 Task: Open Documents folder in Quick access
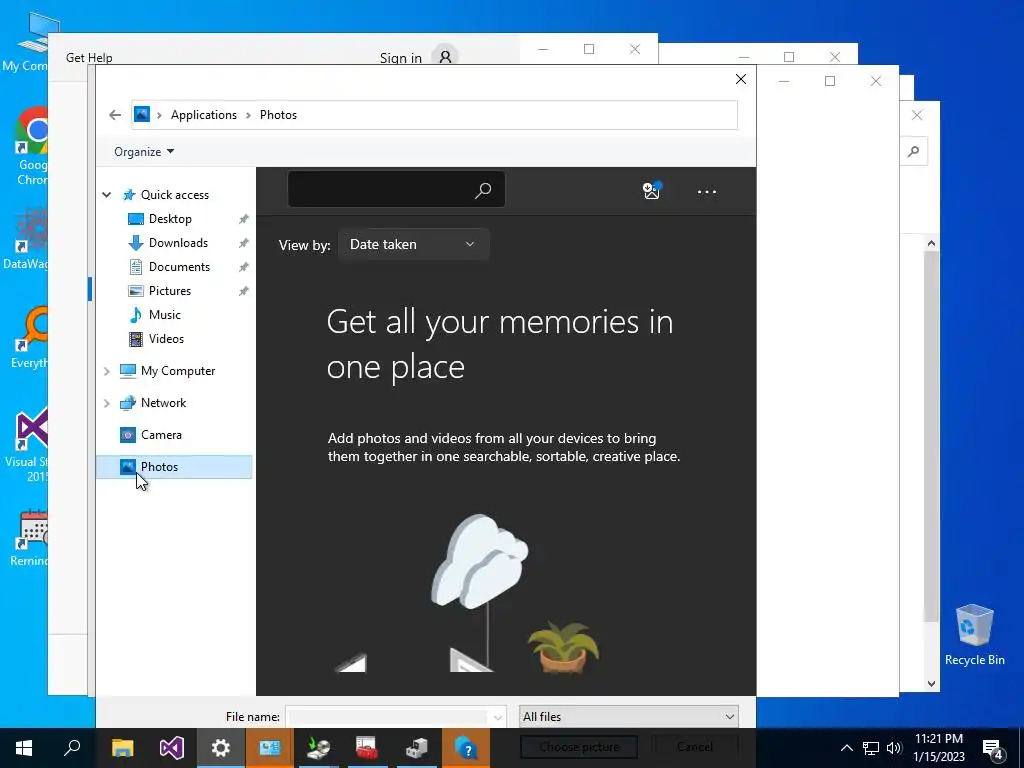[x=179, y=266]
